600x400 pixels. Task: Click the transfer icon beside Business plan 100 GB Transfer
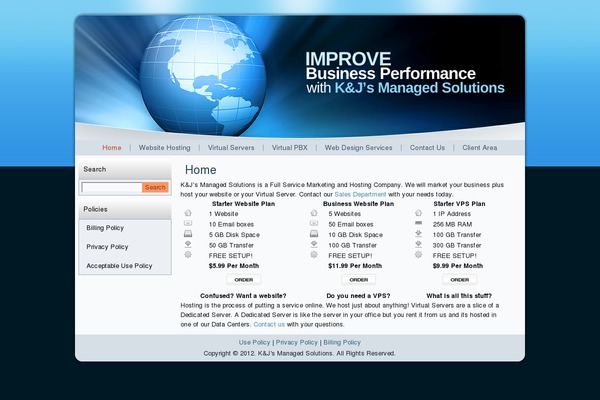click(x=314, y=244)
